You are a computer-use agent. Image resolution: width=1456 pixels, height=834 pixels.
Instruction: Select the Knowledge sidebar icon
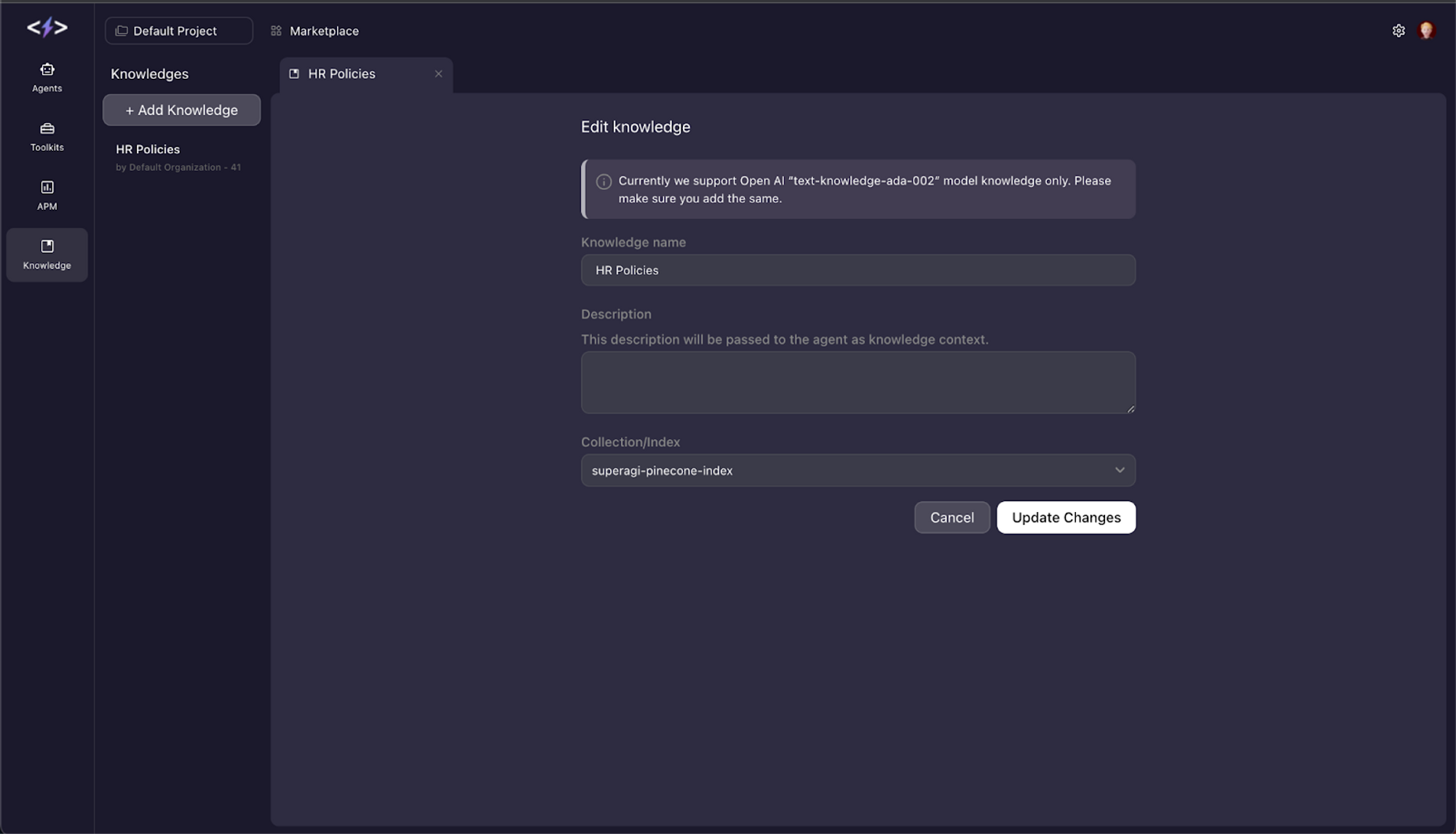coord(47,247)
